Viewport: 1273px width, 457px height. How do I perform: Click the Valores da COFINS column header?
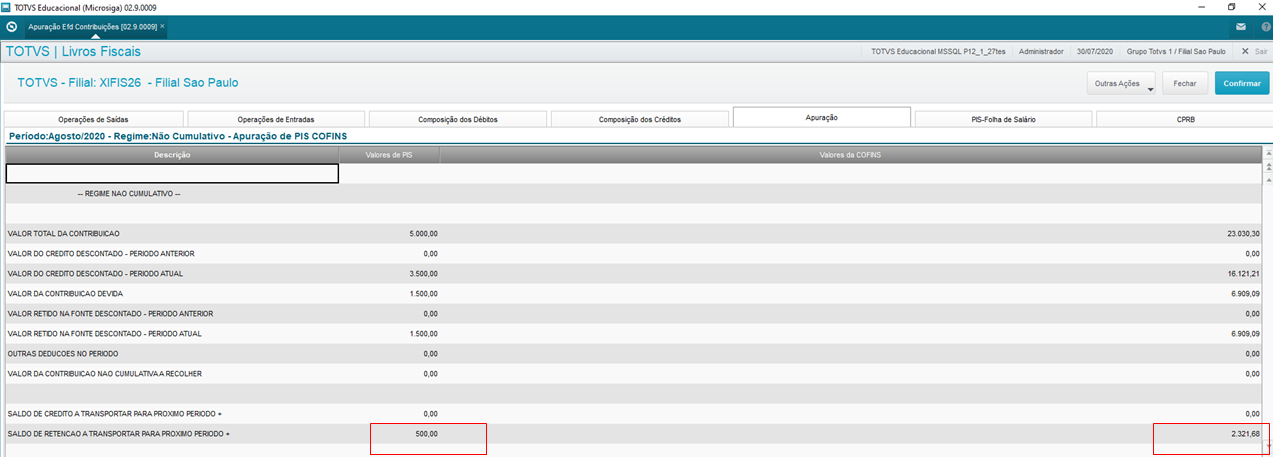[x=850, y=154]
